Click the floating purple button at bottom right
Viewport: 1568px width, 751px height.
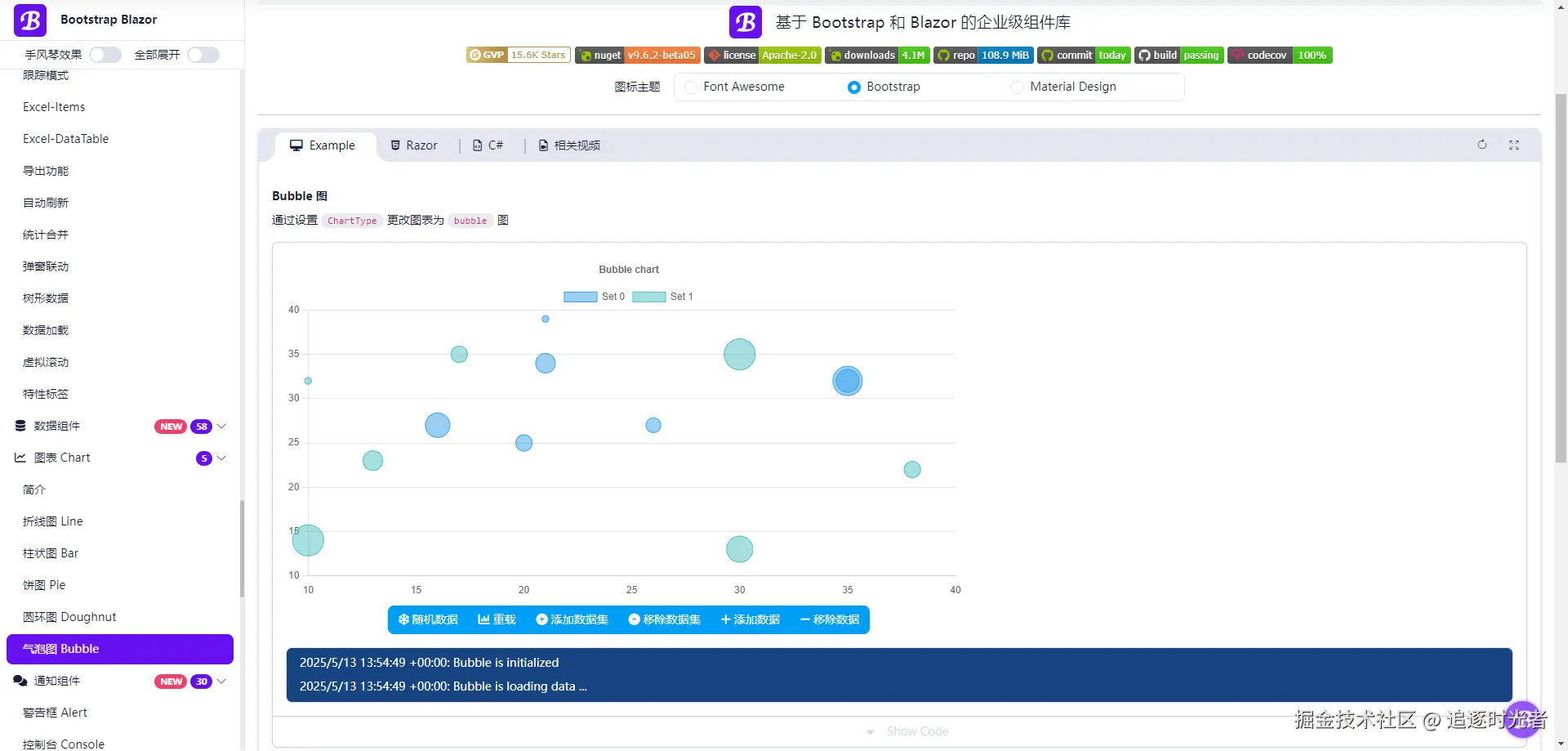pos(1522,719)
